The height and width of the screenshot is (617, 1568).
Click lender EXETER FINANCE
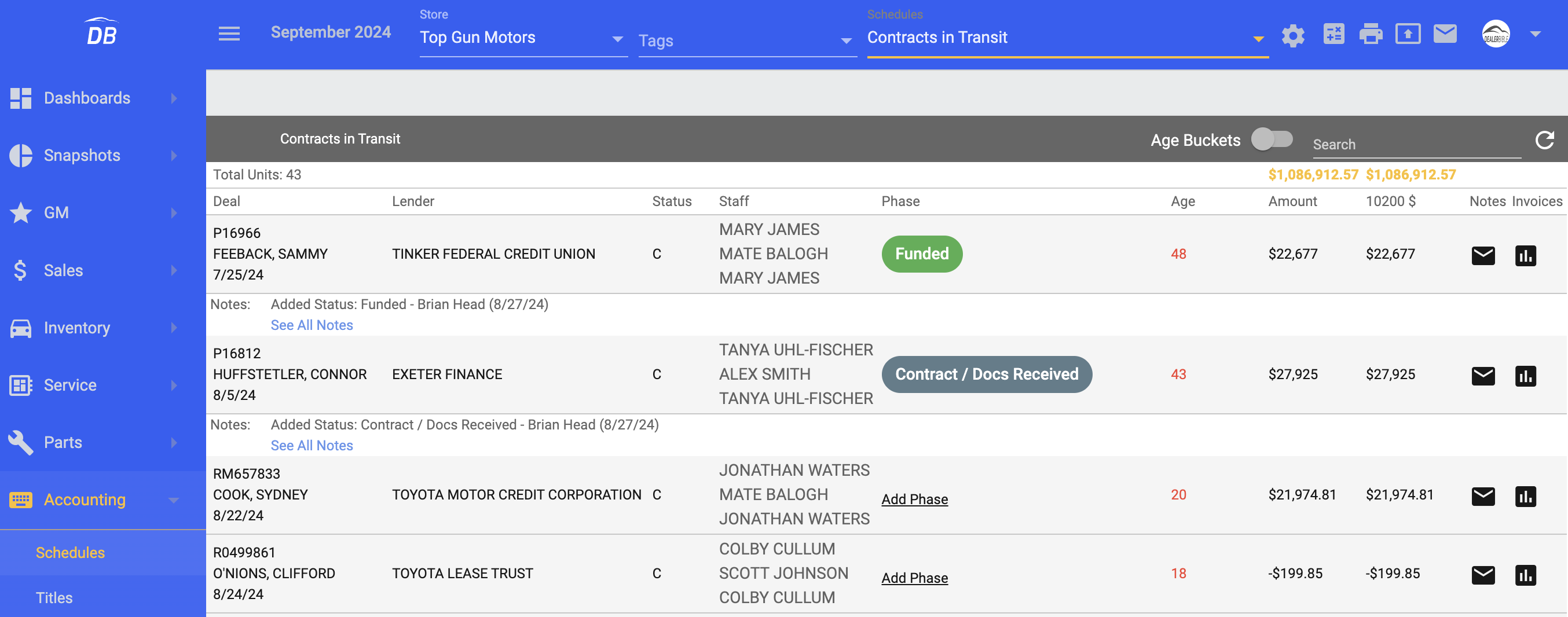pyautogui.click(x=447, y=374)
